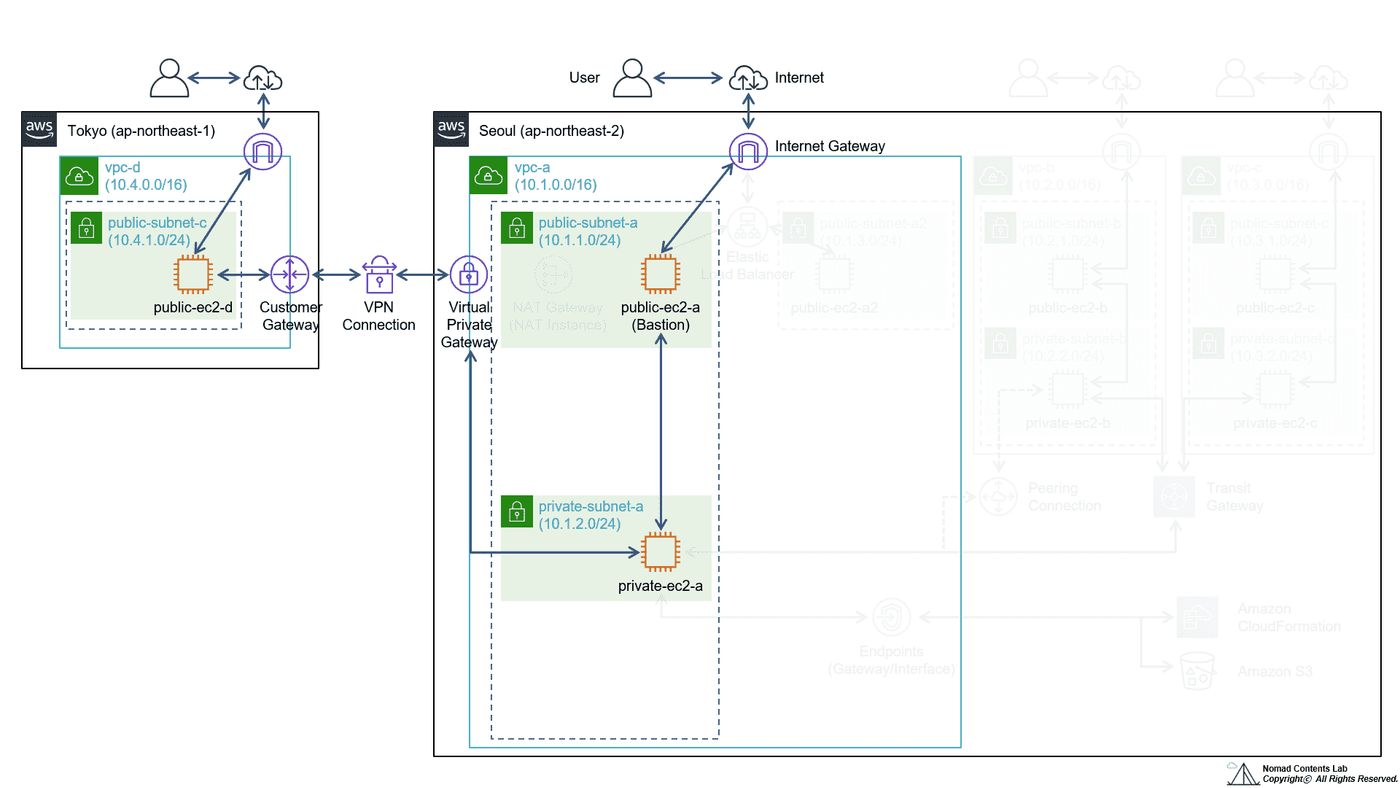Select the private-ec2-a instance icon
The image size is (1400, 788).
659,552
